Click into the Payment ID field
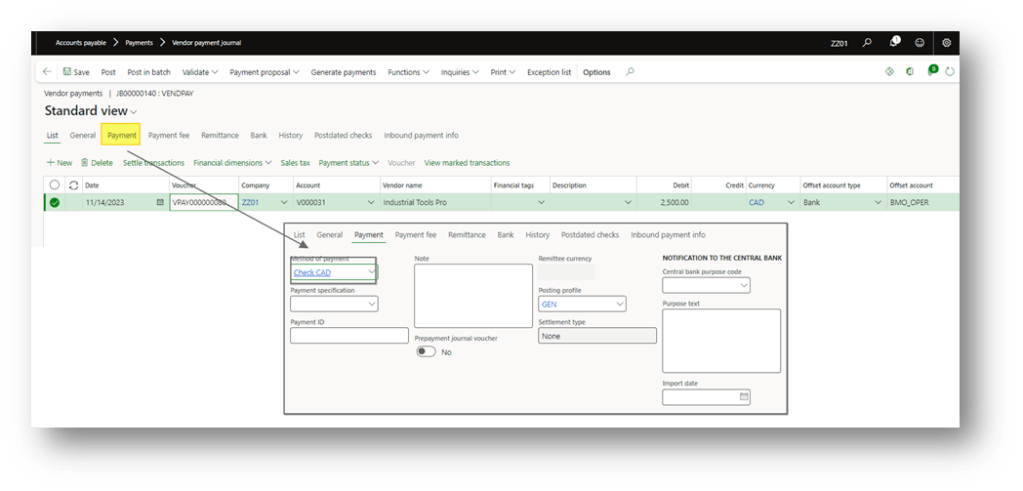1023x491 pixels. click(349, 336)
